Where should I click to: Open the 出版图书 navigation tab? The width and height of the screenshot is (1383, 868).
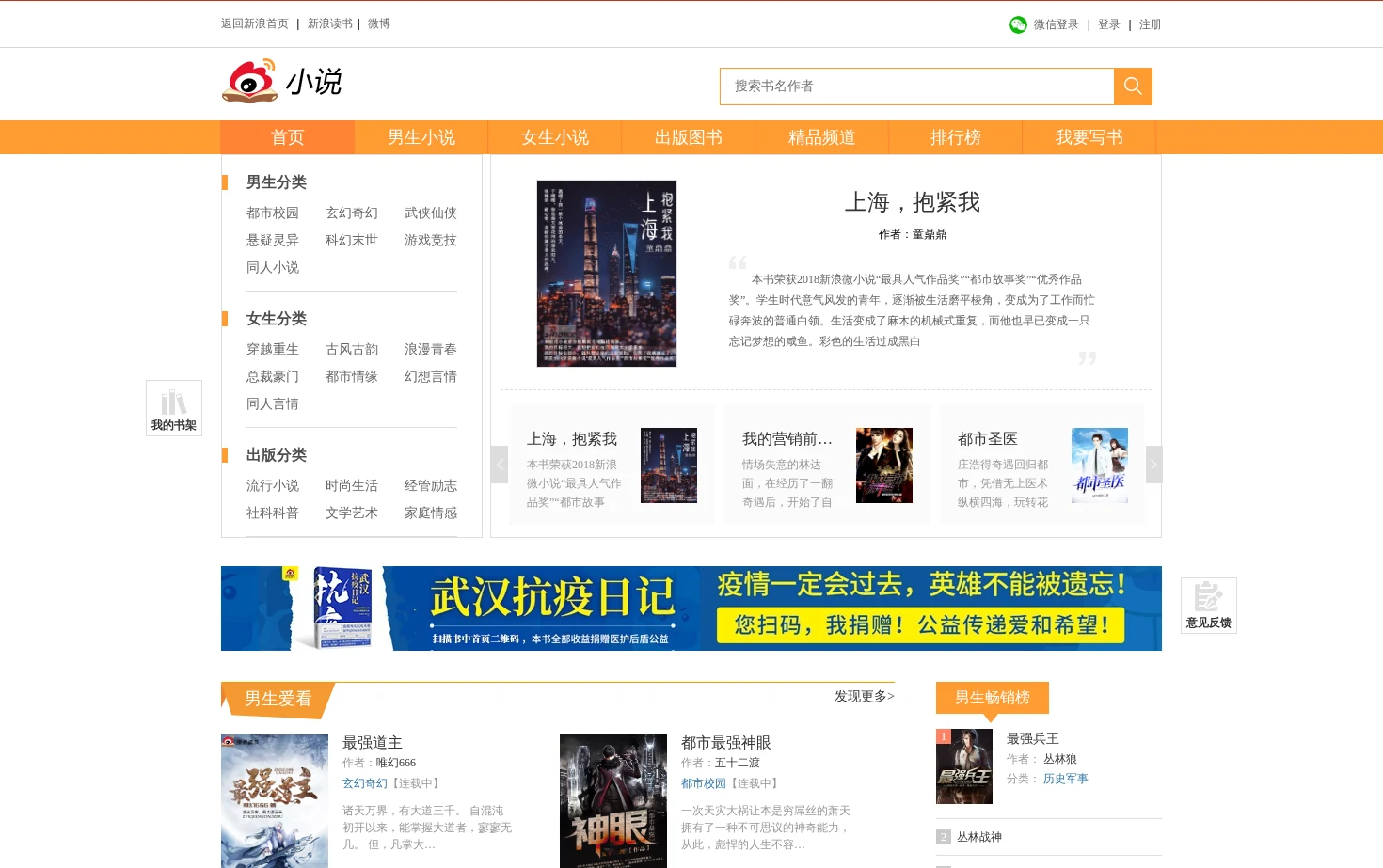click(689, 137)
